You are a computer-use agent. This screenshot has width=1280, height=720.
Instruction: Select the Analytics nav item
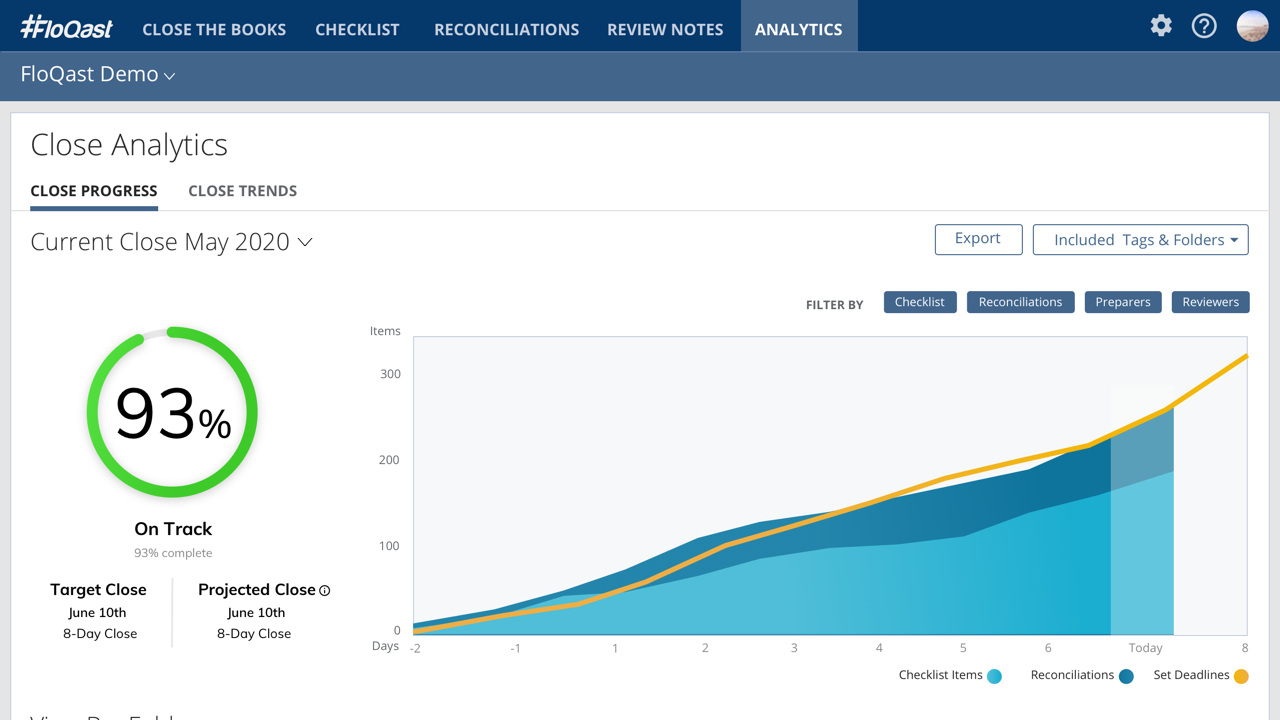(798, 26)
